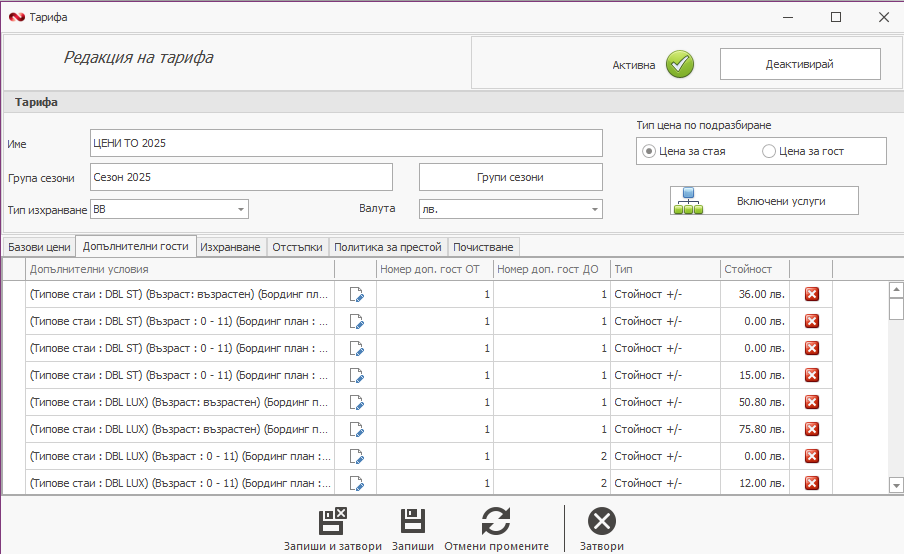The height and width of the screenshot is (554, 904).
Task: Open the Политика за престой tab
Action: coord(388,246)
